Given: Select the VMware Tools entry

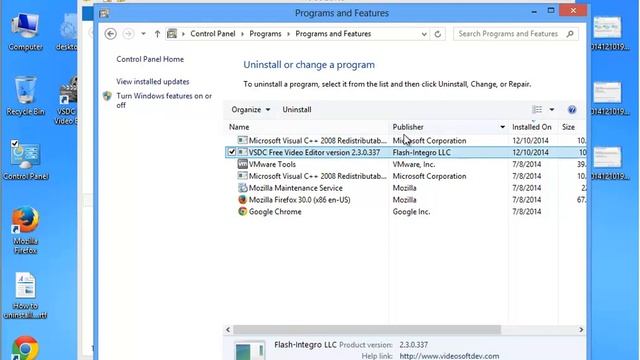Looking at the screenshot, I should pyautogui.click(x=272, y=164).
